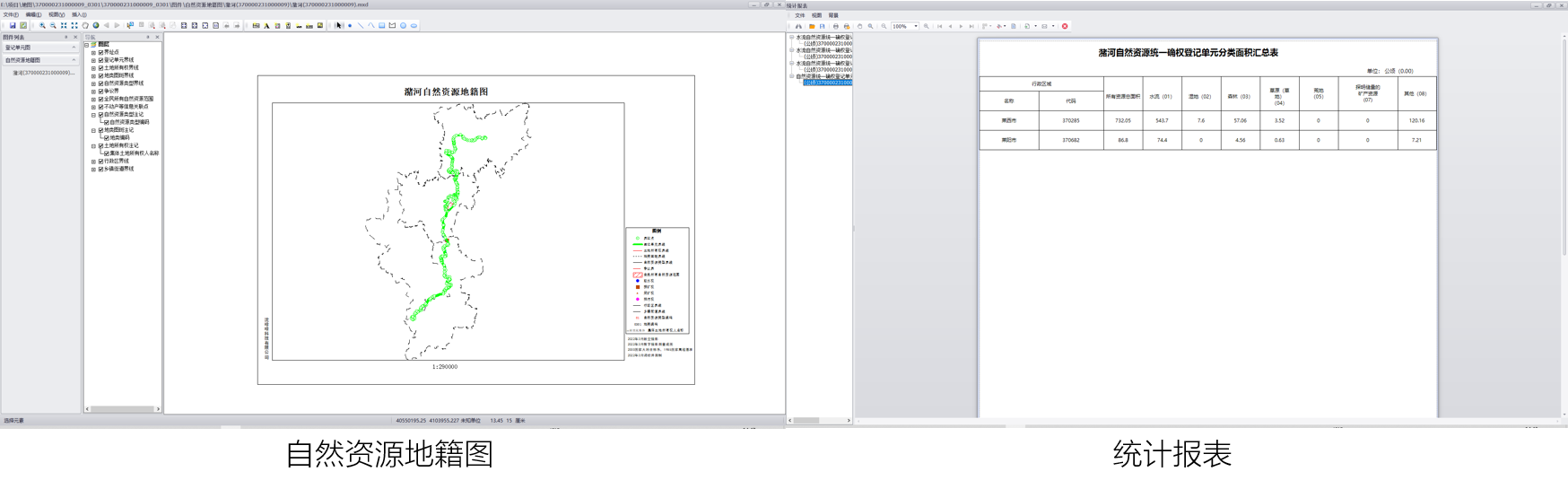The image size is (1568, 489).
Task: Select the zoom in magnifier tool
Action: tap(42, 26)
